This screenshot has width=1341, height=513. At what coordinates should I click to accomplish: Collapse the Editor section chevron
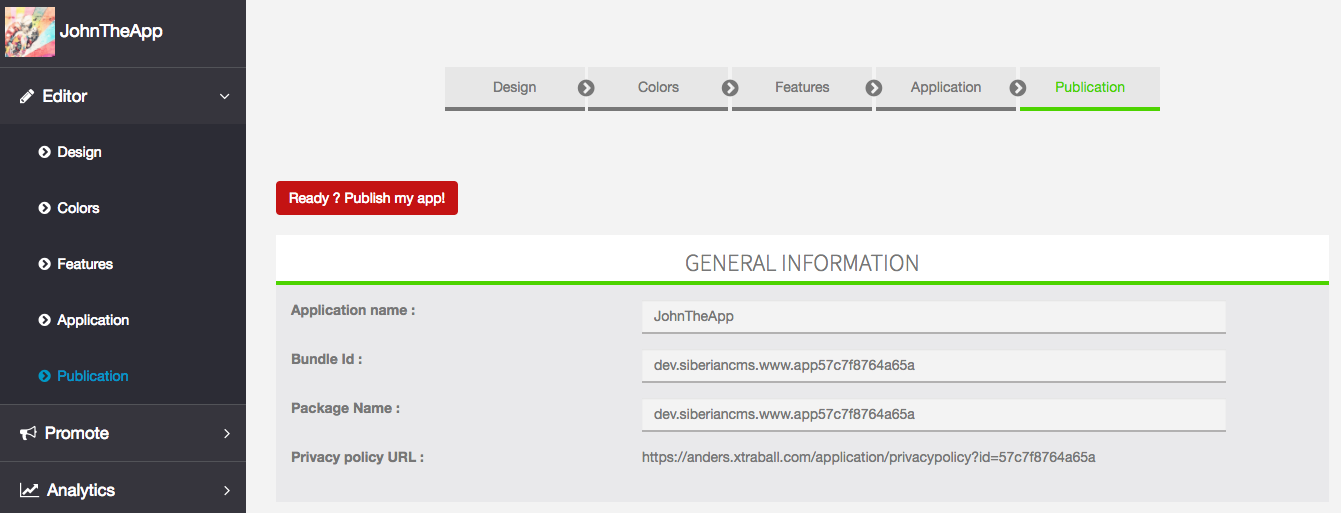point(225,97)
